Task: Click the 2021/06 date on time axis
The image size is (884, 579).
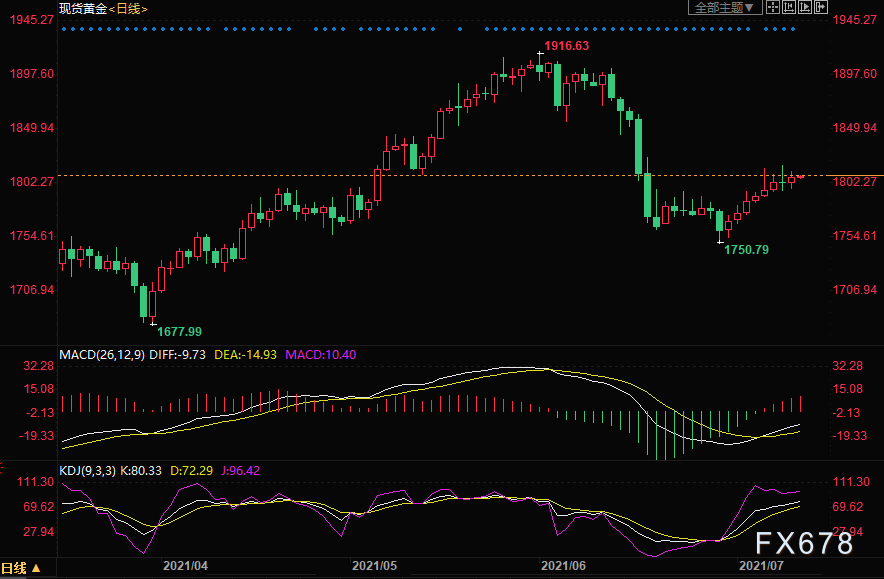Action: pyautogui.click(x=561, y=565)
